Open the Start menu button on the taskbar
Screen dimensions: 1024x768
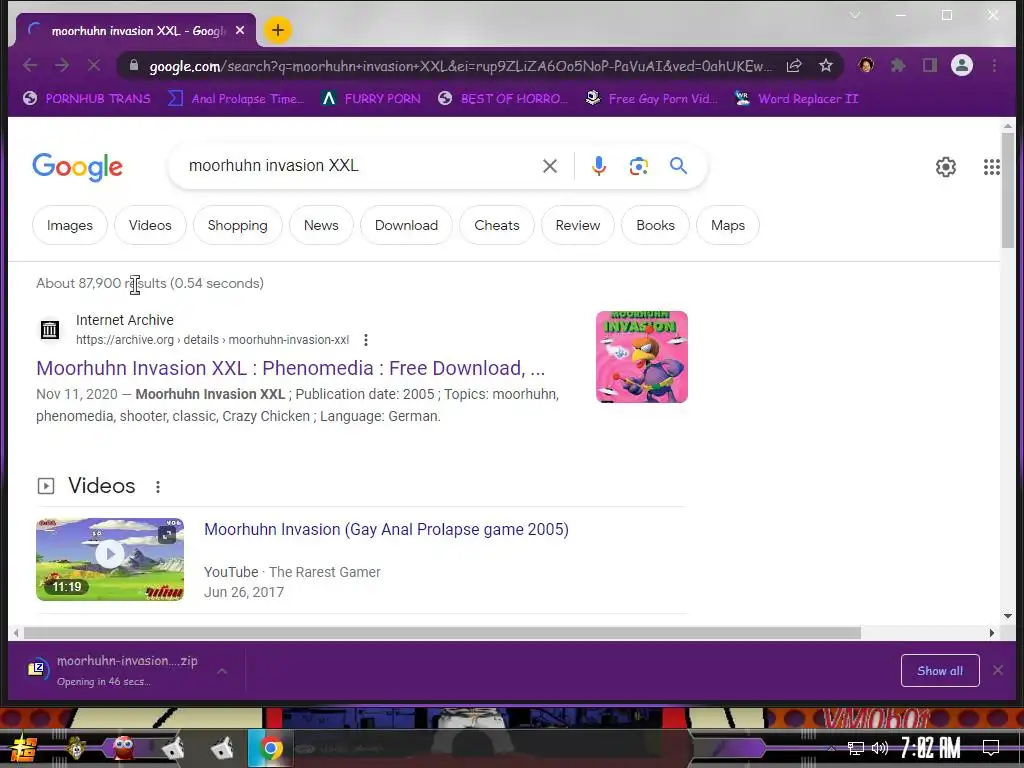pyautogui.click(x=24, y=748)
